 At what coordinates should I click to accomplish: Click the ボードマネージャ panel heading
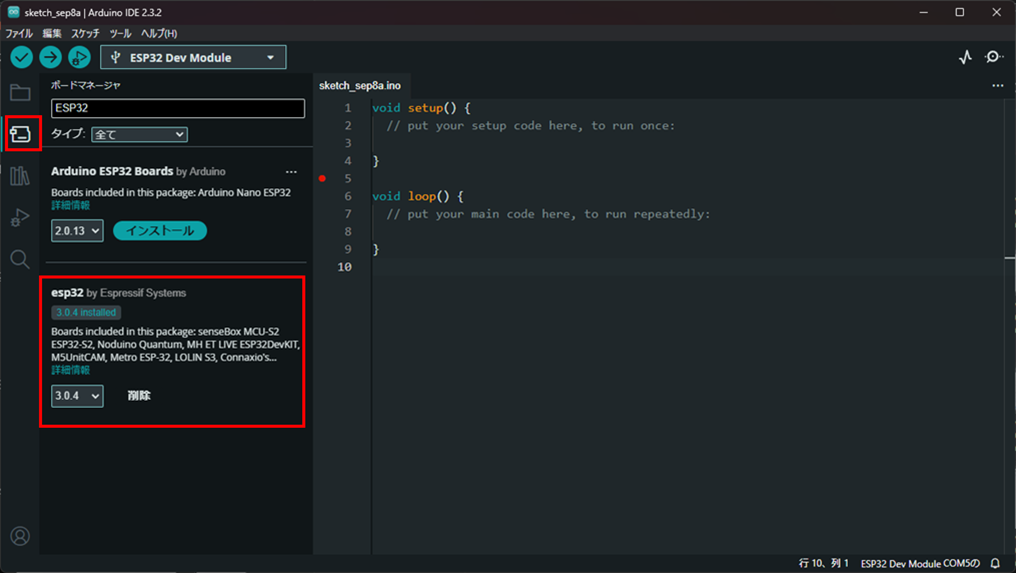pyautogui.click(x=86, y=85)
